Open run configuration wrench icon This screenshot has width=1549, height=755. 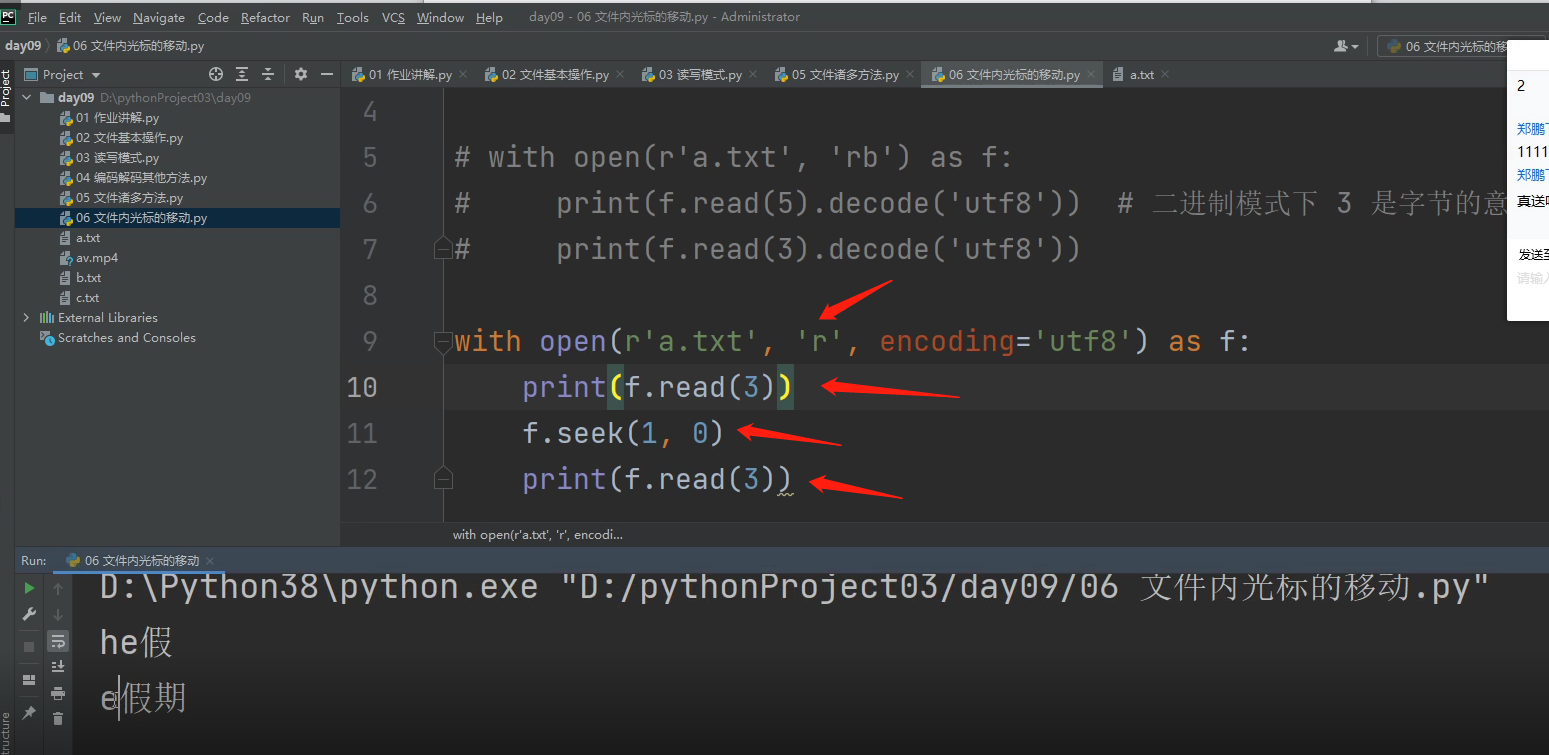(29, 614)
